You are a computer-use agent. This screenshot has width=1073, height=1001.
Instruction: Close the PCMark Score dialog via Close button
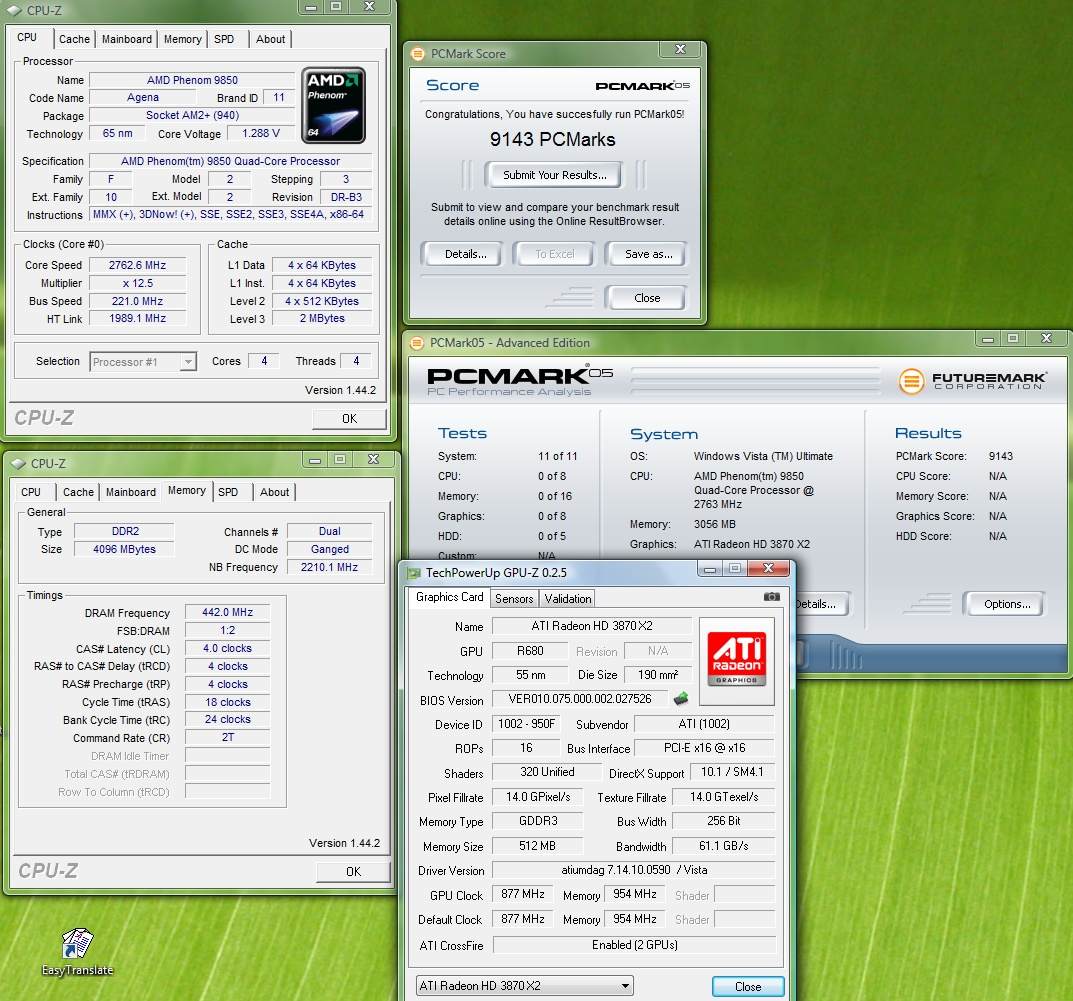[647, 298]
